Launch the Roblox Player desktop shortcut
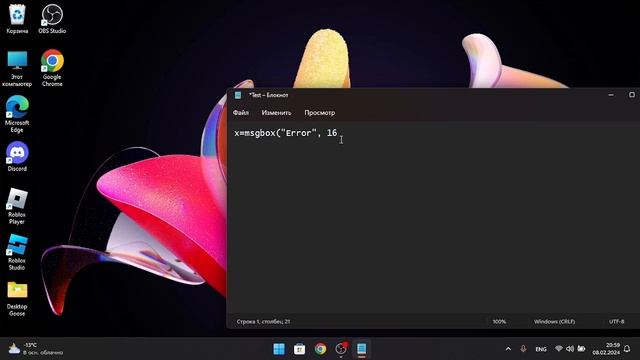This screenshot has width=640, height=360. point(17,206)
